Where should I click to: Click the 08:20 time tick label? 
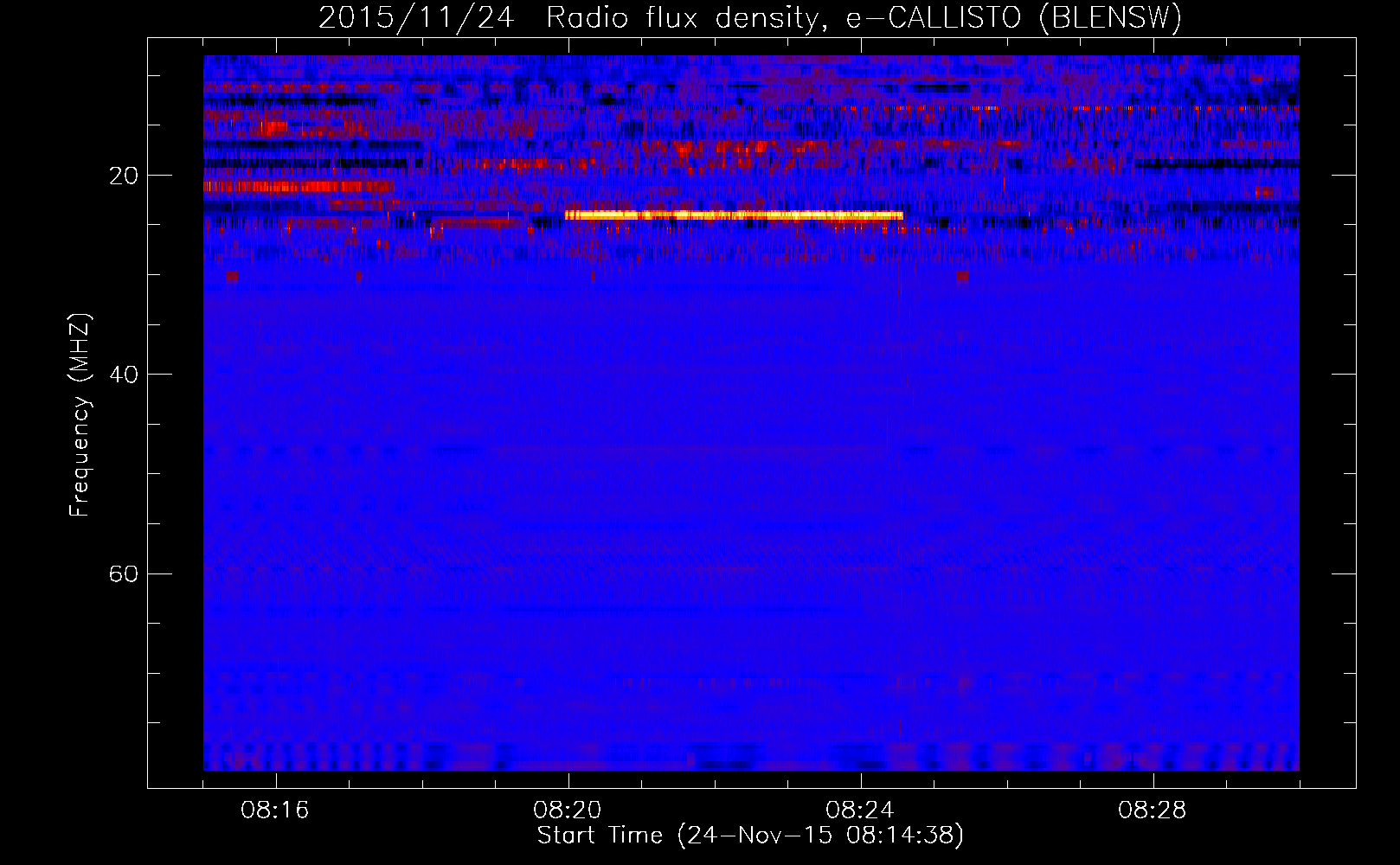tap(568, 811)
